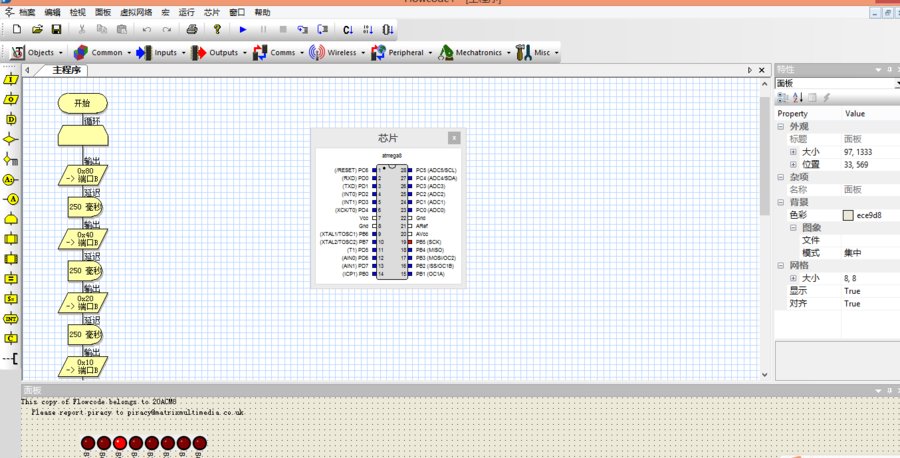Collapse the 图象 property subgroup
This screenshot has height=458, width=900.
click(x=793, y=228)
